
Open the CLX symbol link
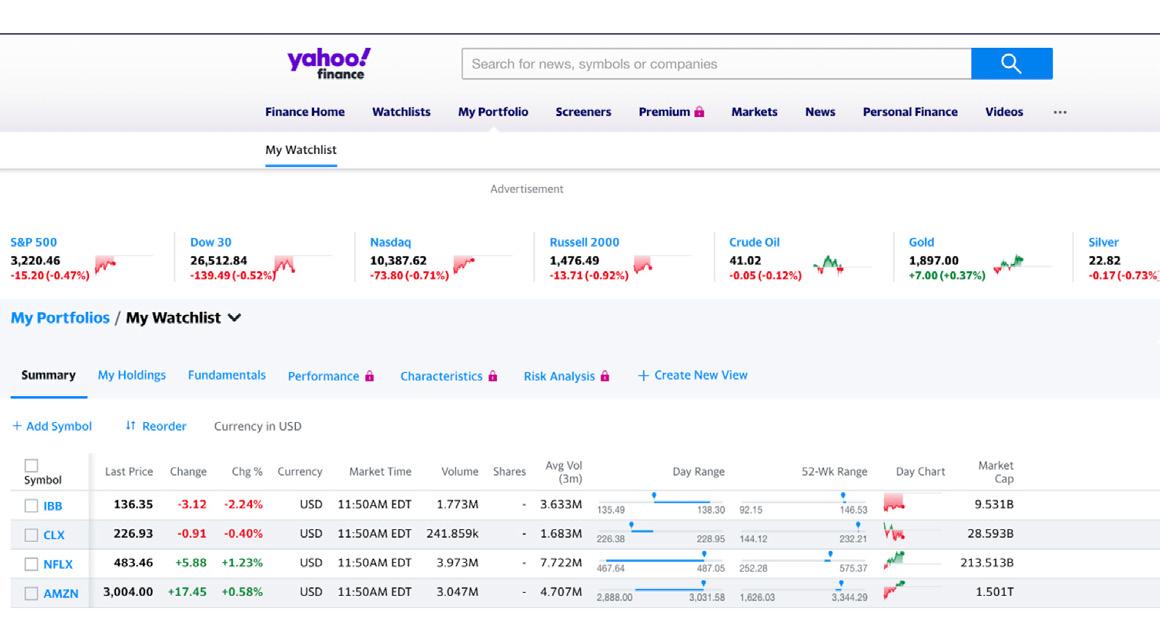pos(54,535)
